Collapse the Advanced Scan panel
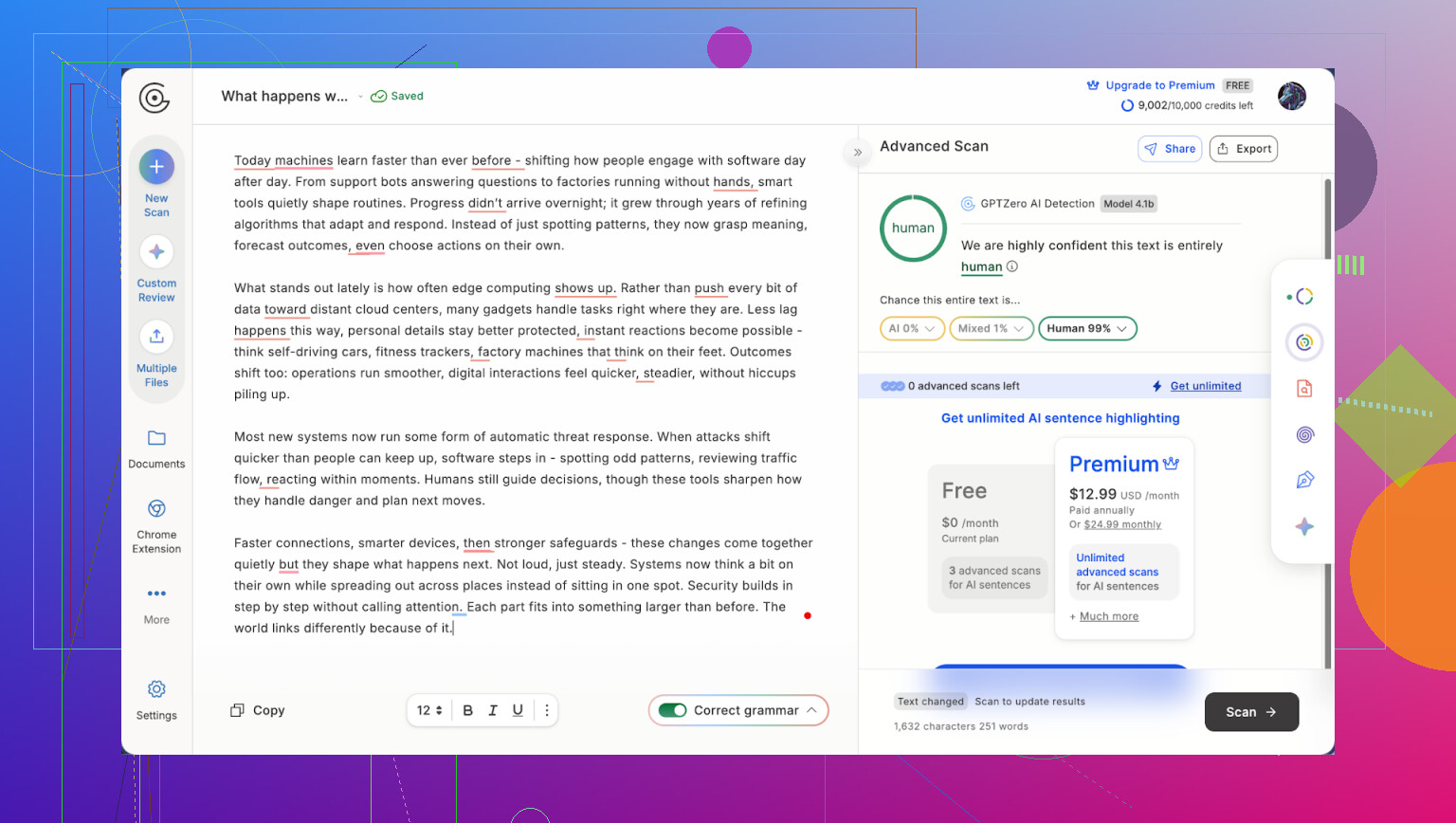 [858, 152]
